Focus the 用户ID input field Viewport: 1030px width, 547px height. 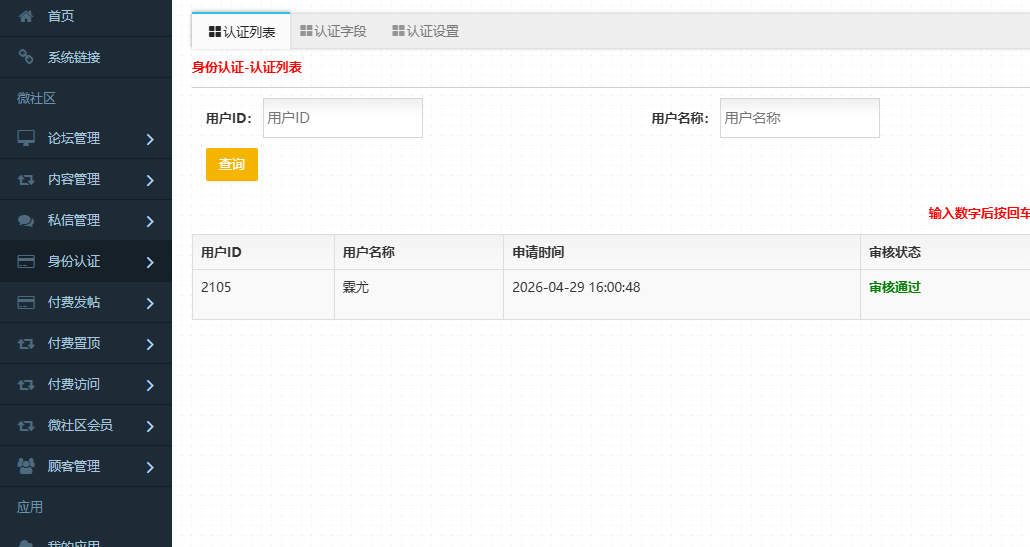coord(342,118)
